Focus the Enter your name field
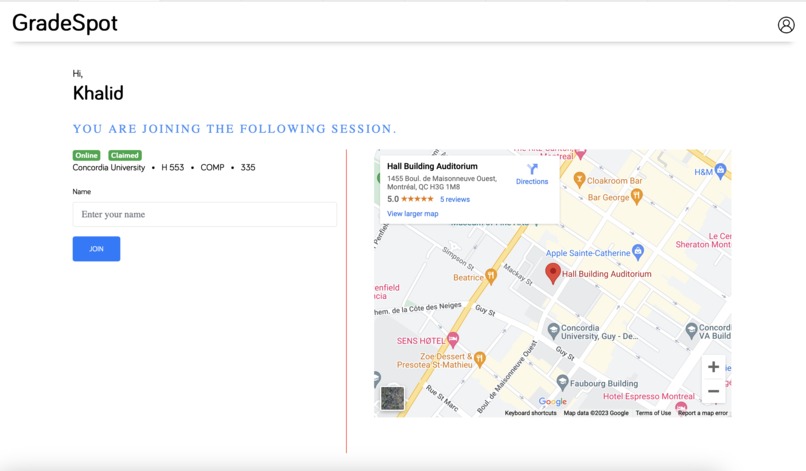Image resolution: width=806 pixels, height=471 pixels. 205,214
